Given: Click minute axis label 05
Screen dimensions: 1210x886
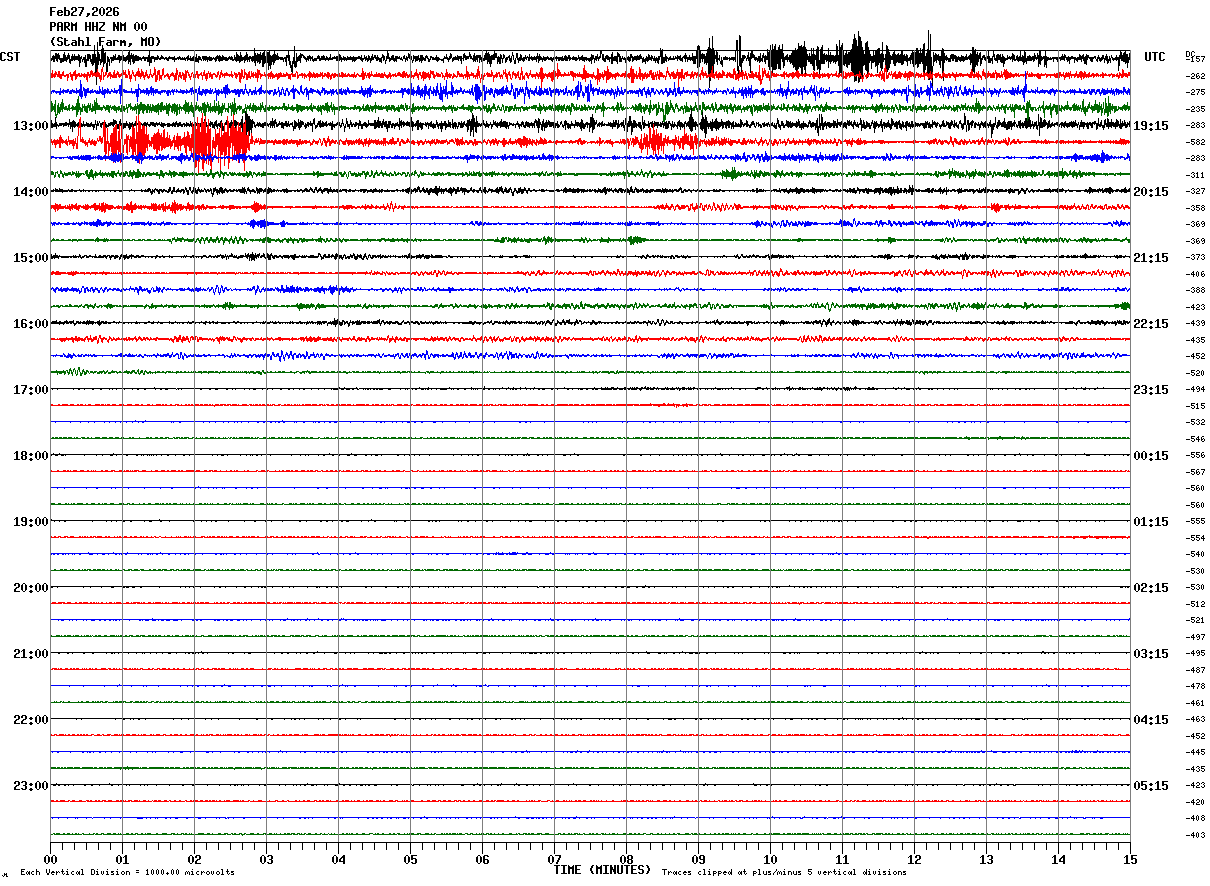Looking at the screenshot, I should 410,860.
